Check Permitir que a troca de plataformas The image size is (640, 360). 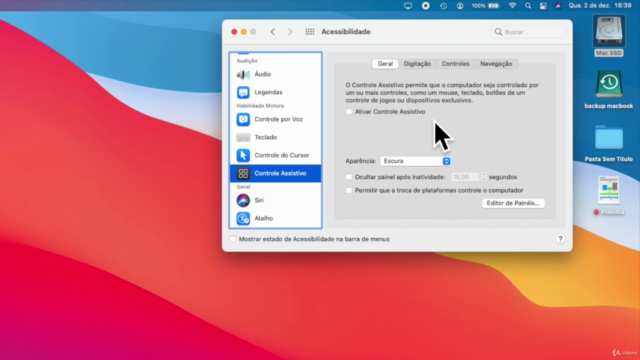(x=349, y=190)
